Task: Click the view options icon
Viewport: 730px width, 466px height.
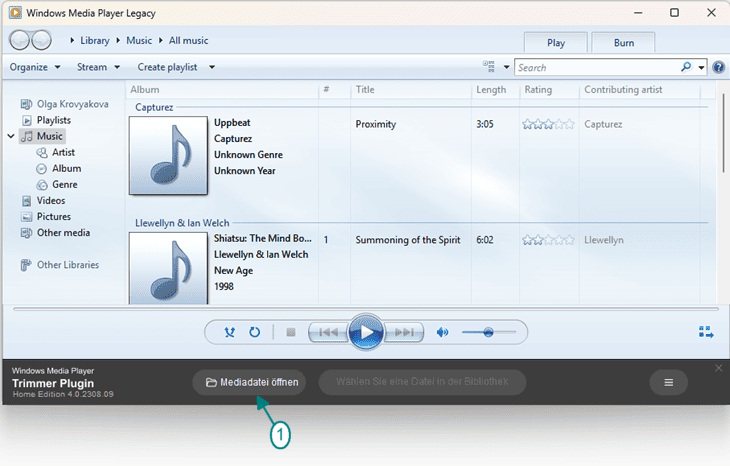Action: tap(489, 67)
